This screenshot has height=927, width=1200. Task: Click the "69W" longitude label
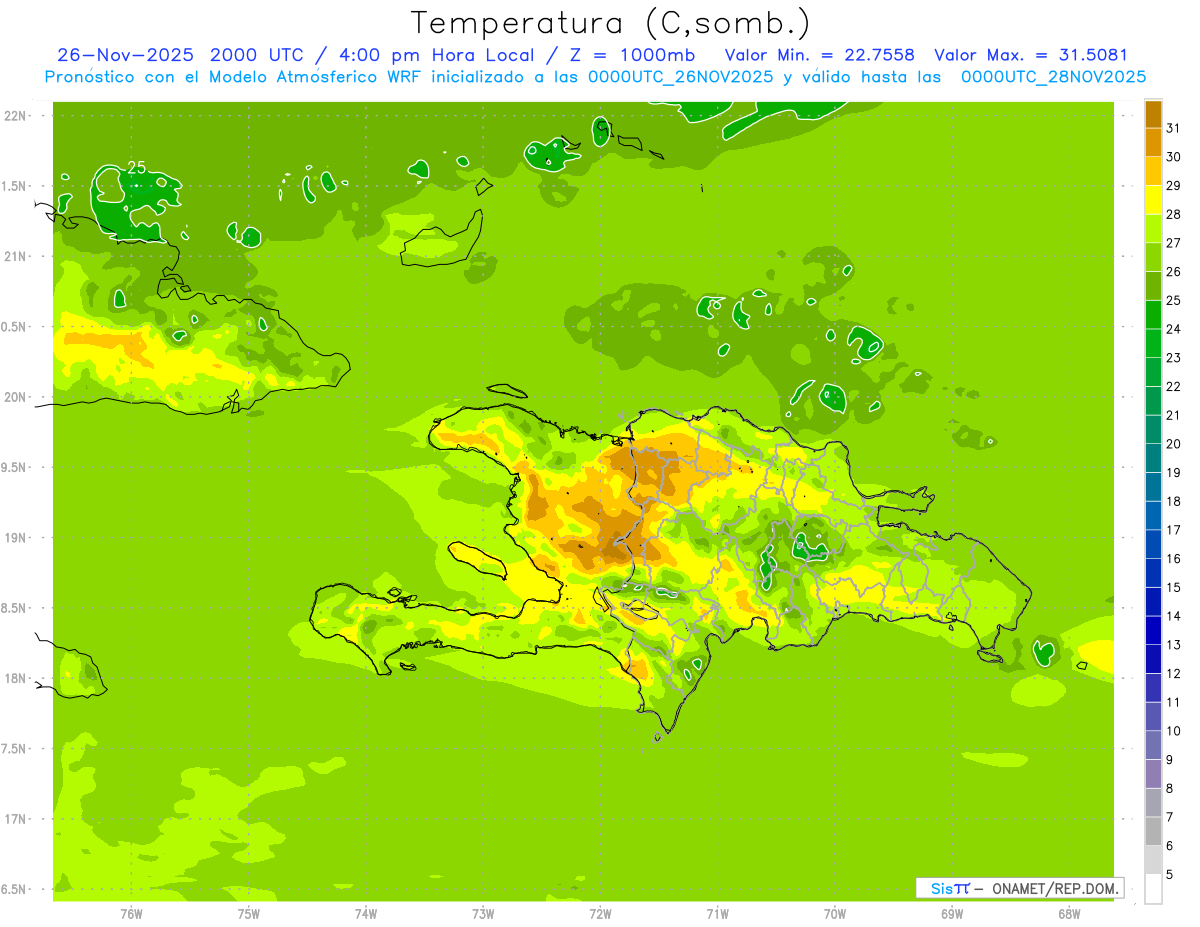click(952, 914)
